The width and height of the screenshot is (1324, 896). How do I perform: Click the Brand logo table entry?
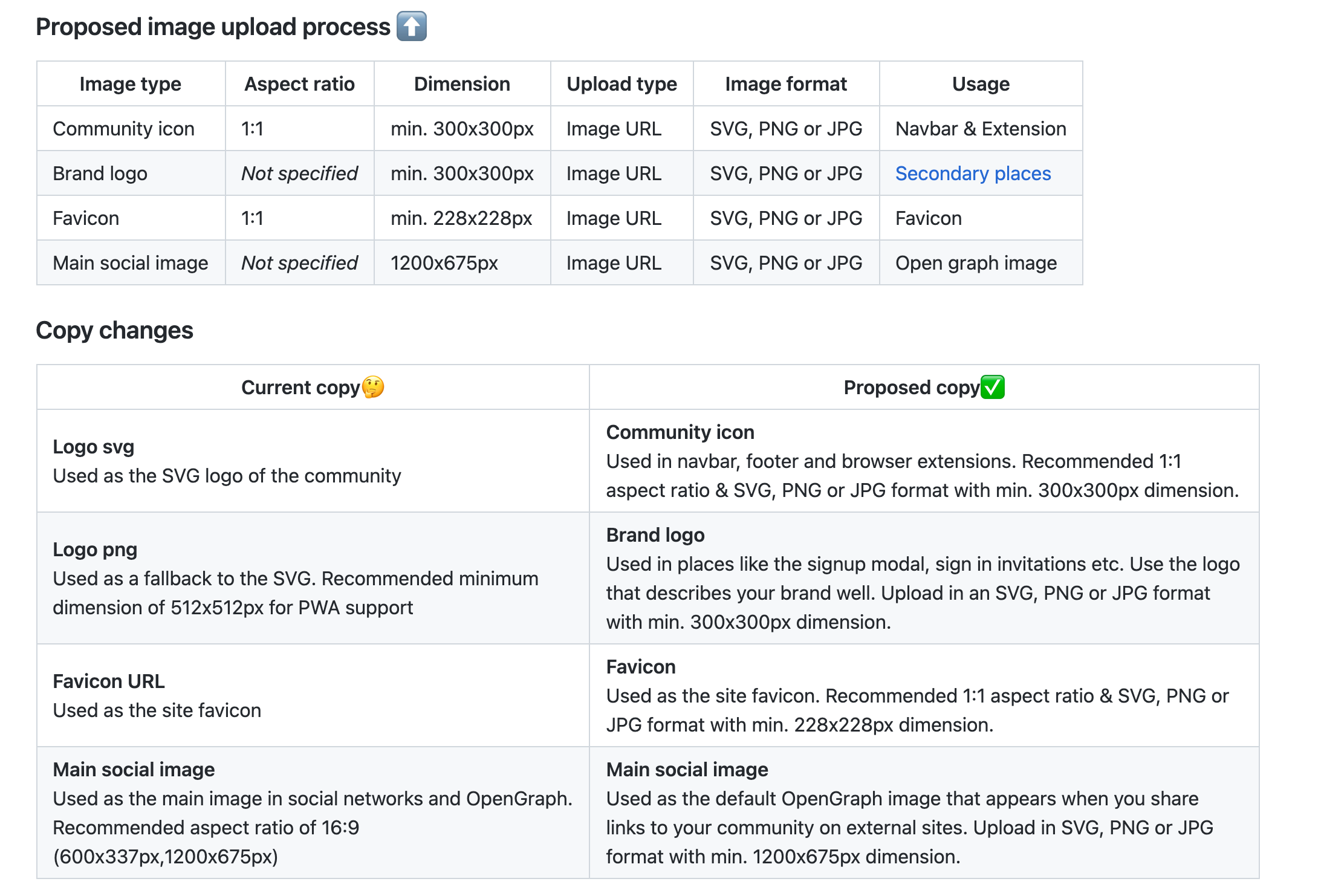click(100, 173)
